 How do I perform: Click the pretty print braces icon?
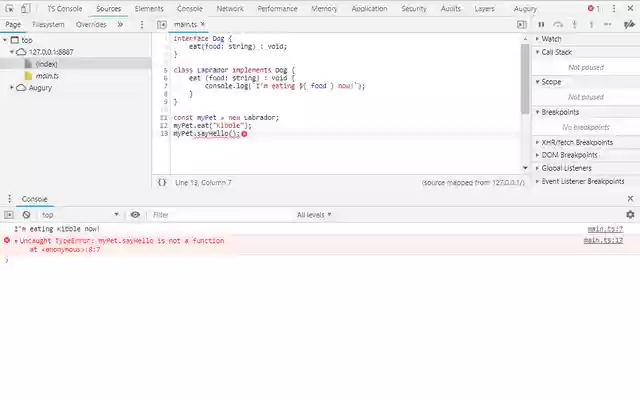pos(162,182)
